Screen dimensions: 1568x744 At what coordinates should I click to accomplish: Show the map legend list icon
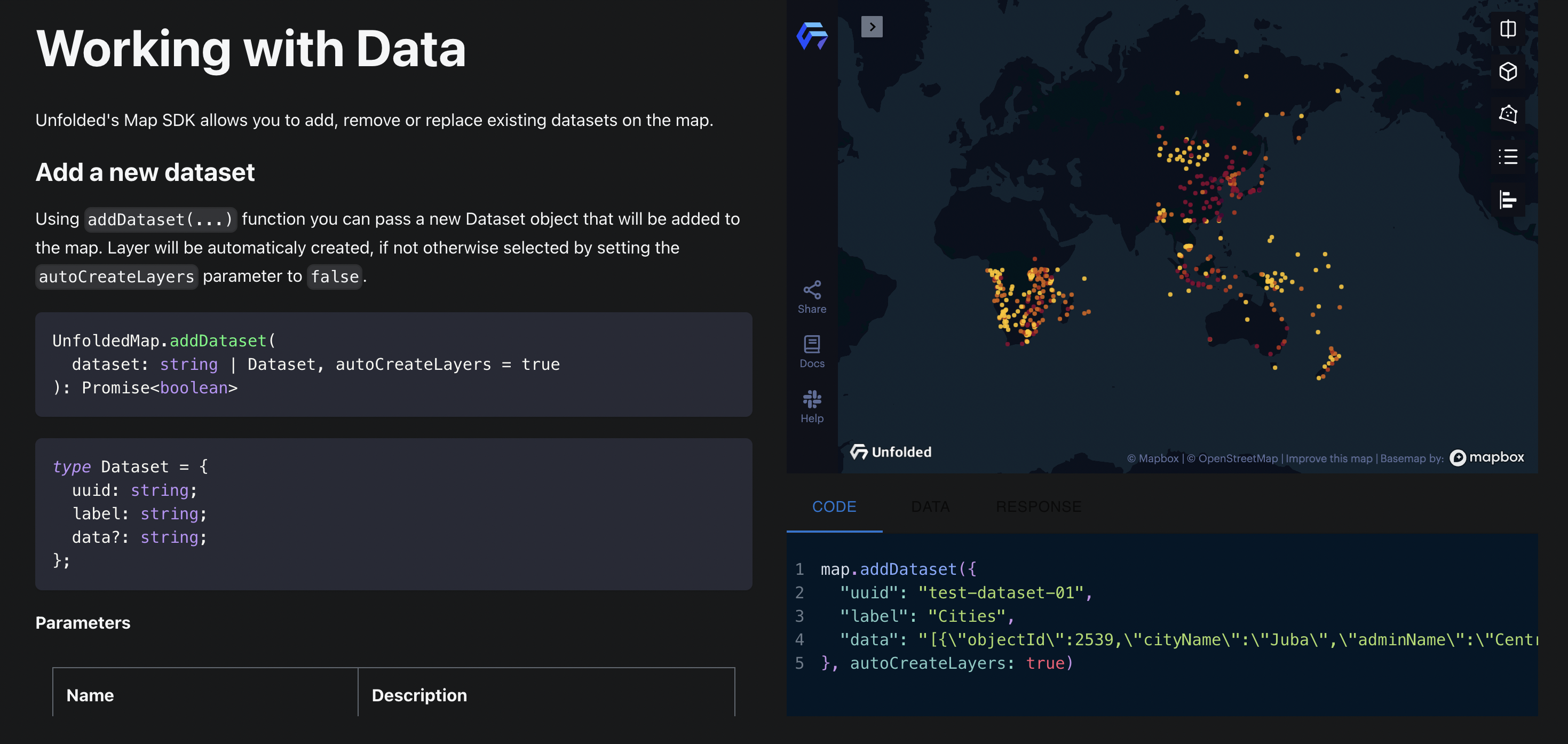pyautogui.click(x=1508, y=156)
